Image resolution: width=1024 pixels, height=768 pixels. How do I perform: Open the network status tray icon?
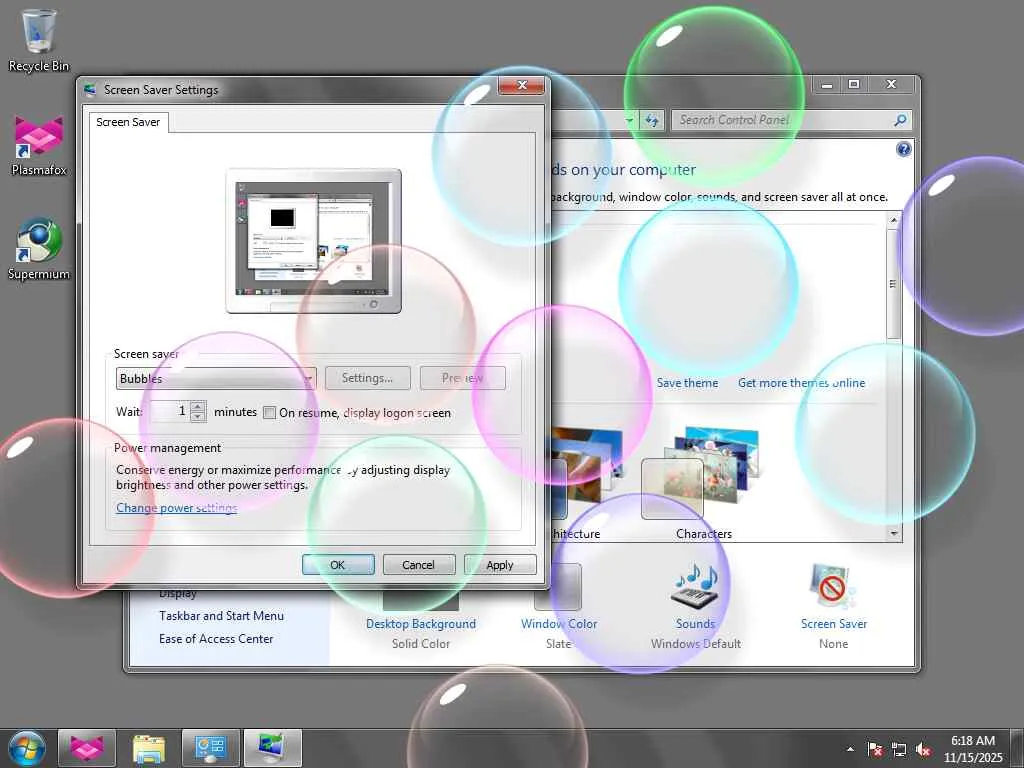click(x=899, y=749)
